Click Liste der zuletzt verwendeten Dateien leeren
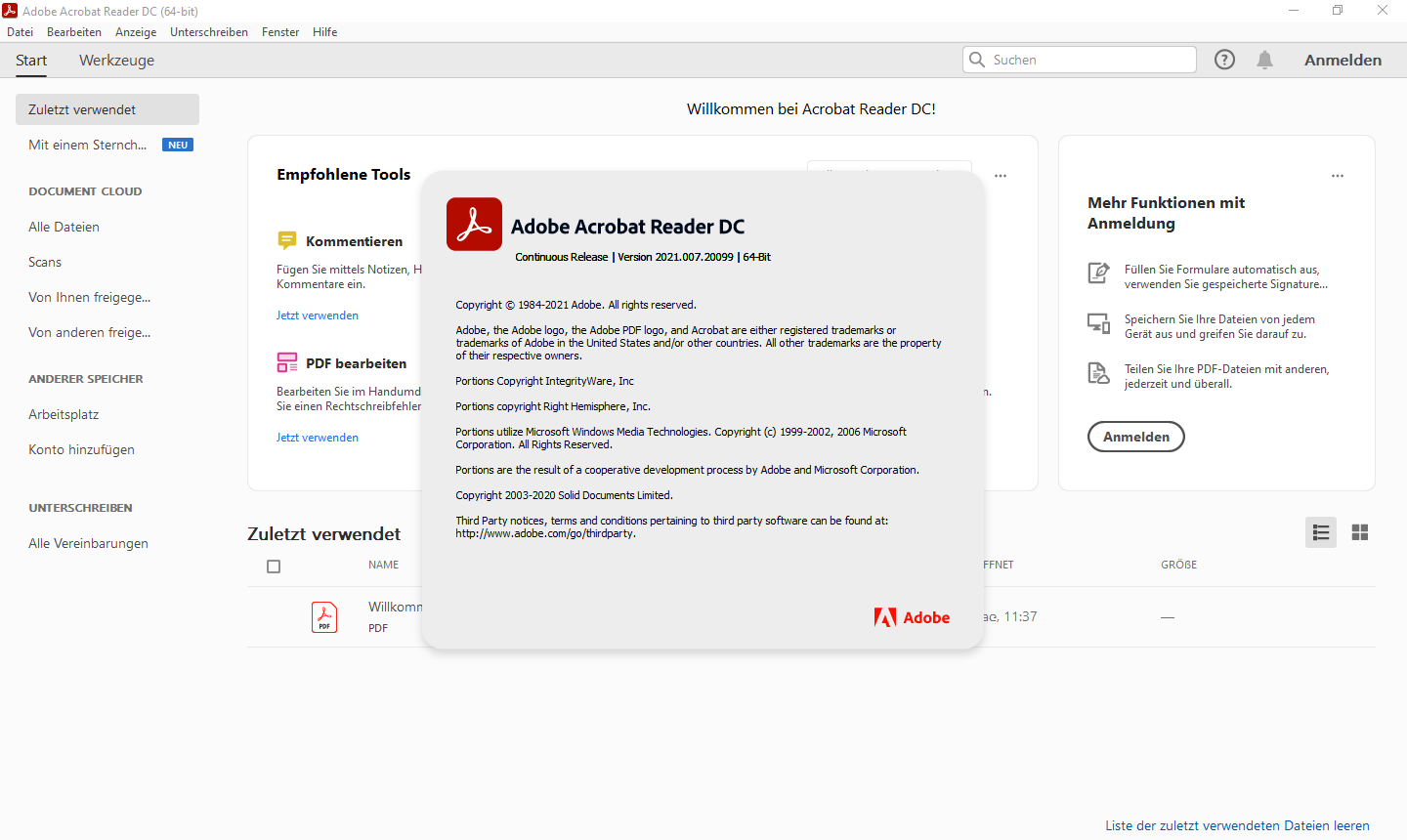 click(1237, 825)
